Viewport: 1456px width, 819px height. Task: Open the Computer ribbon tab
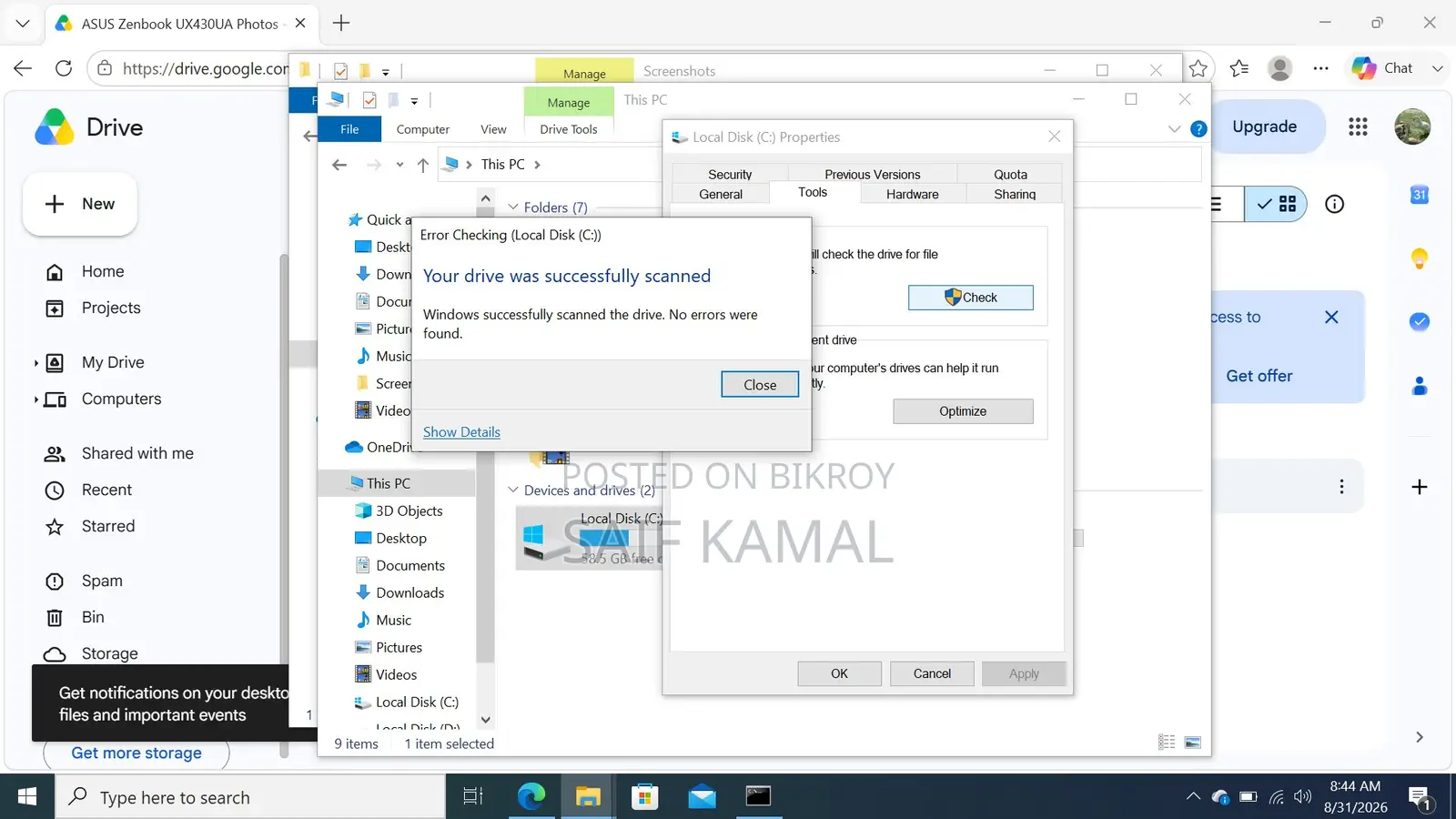(x=422, y=129)
